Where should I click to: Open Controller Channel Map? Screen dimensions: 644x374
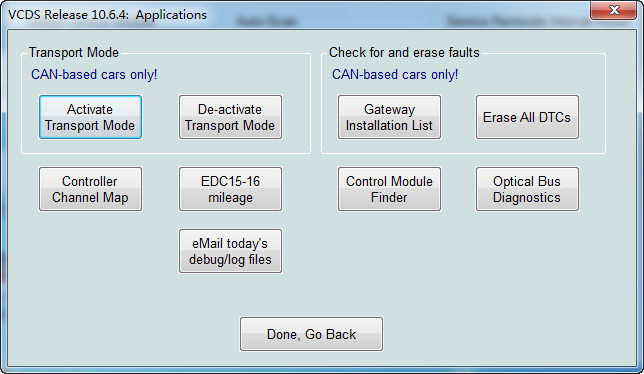point(90,189)
